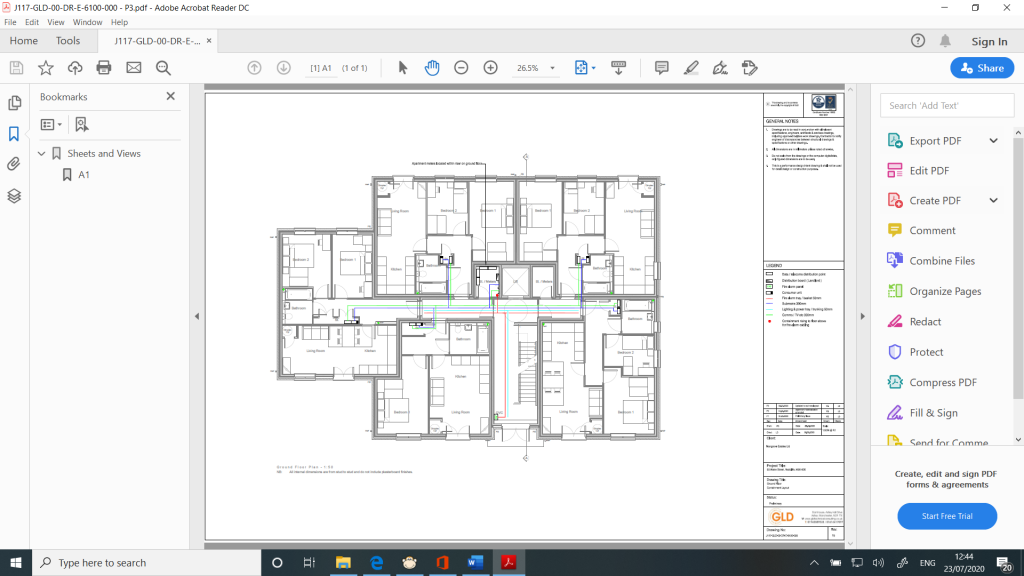1024x576 pixels.
Task: Click Windows taskbar search box
Action: coord(146,562)
